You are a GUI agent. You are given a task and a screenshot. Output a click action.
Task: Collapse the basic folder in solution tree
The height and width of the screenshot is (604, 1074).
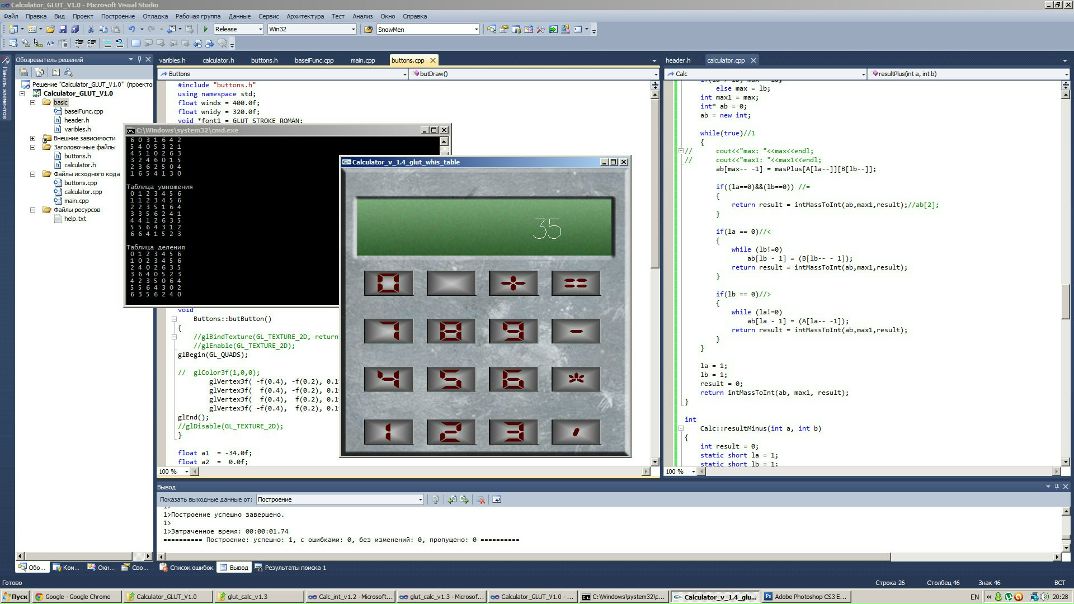tap(32, 102)
